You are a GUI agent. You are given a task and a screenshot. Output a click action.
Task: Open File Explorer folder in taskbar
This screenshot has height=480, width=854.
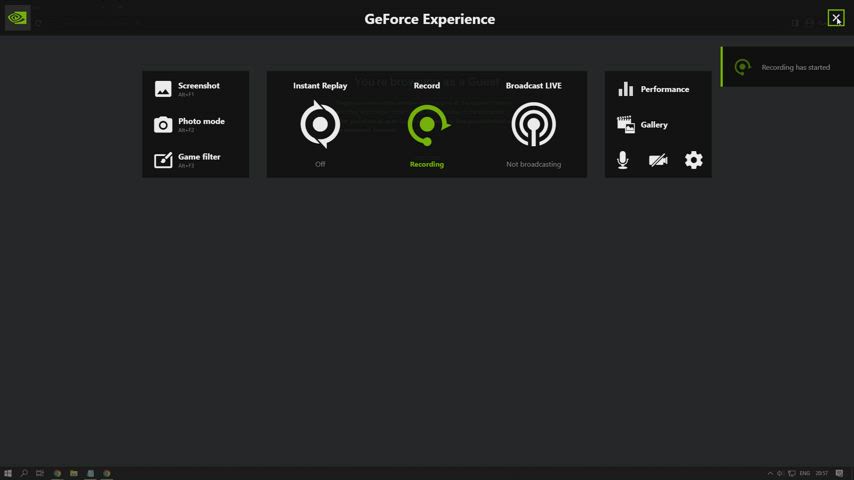(x=74, y=473)
